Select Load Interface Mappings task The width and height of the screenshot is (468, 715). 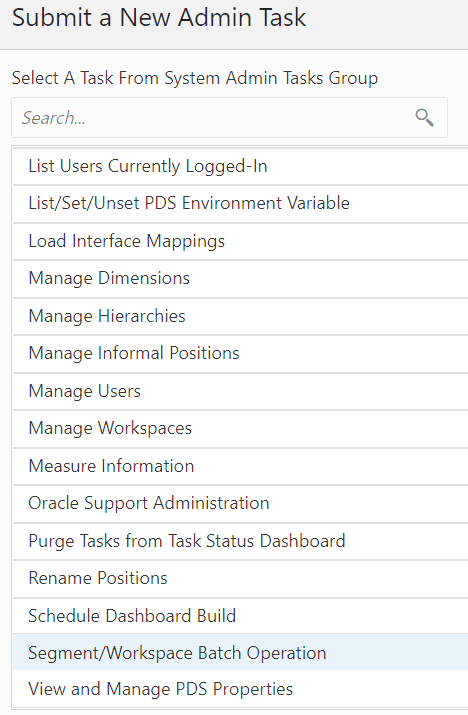coord(240,241)
